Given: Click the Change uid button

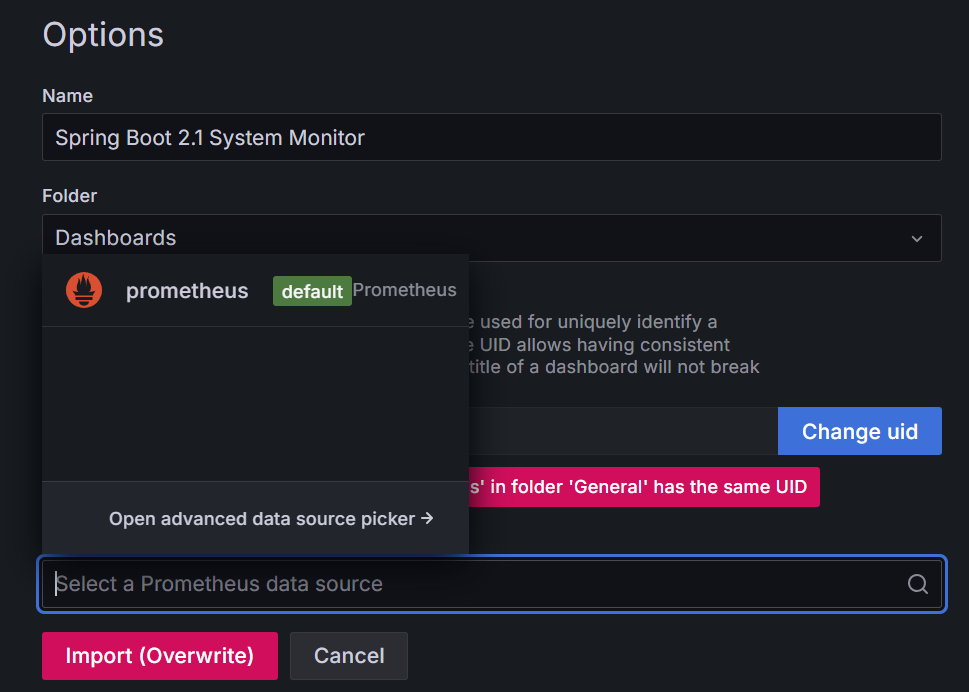Looking at the screenshot, I should coord(860,431).
